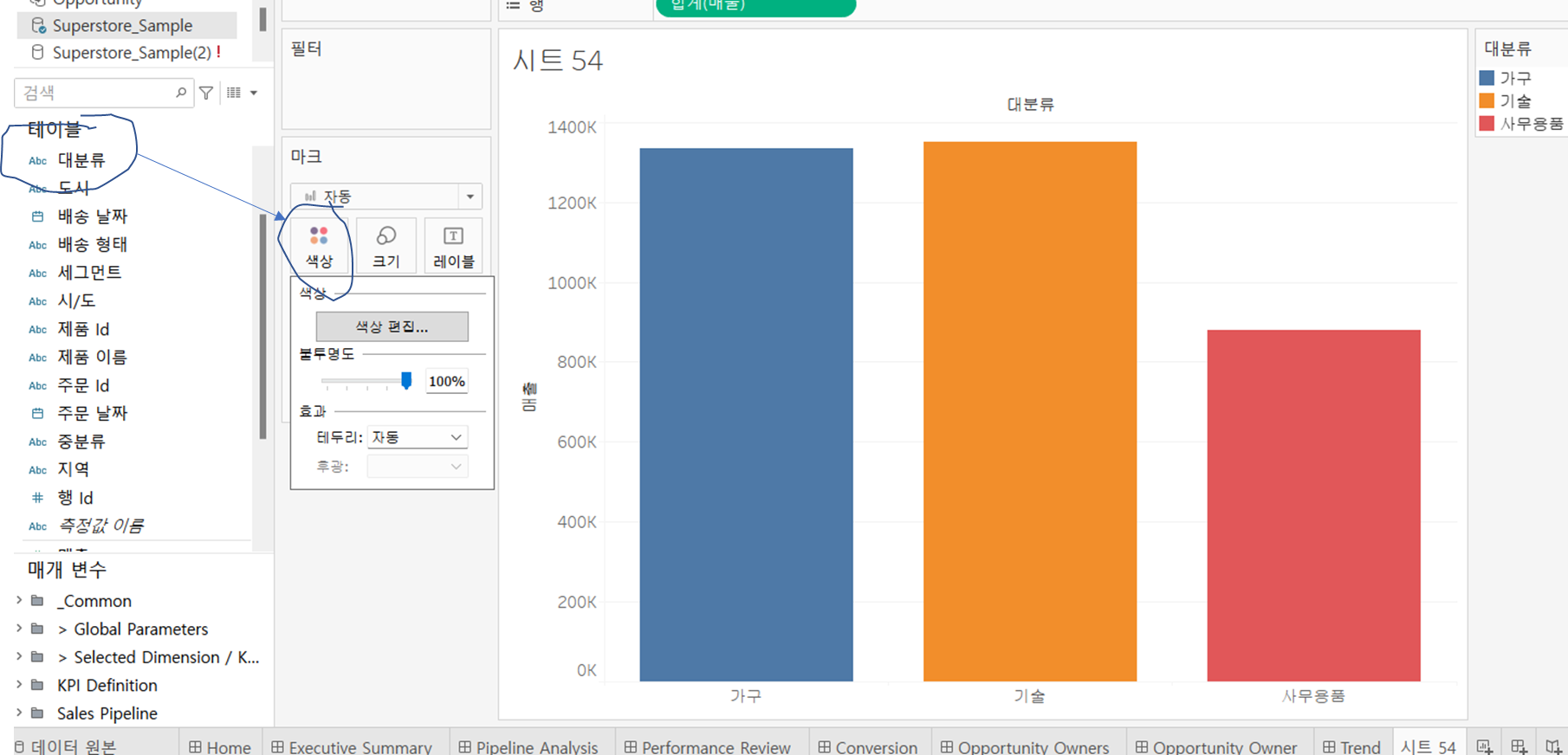Expand the _Common parameter folder

click(19, 600)
